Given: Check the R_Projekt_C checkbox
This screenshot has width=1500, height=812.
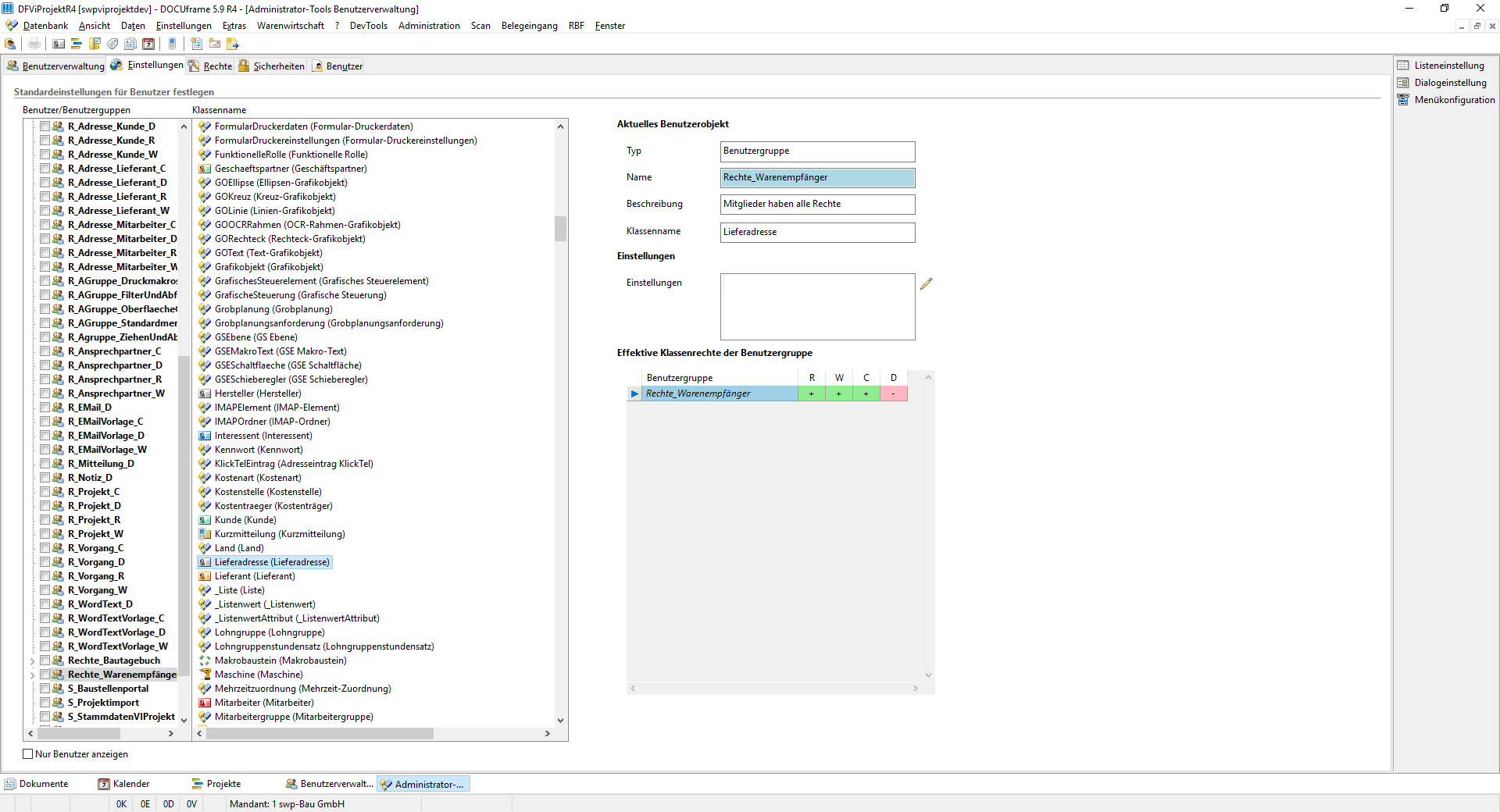Looking at the screenshot, I should 45,492.
